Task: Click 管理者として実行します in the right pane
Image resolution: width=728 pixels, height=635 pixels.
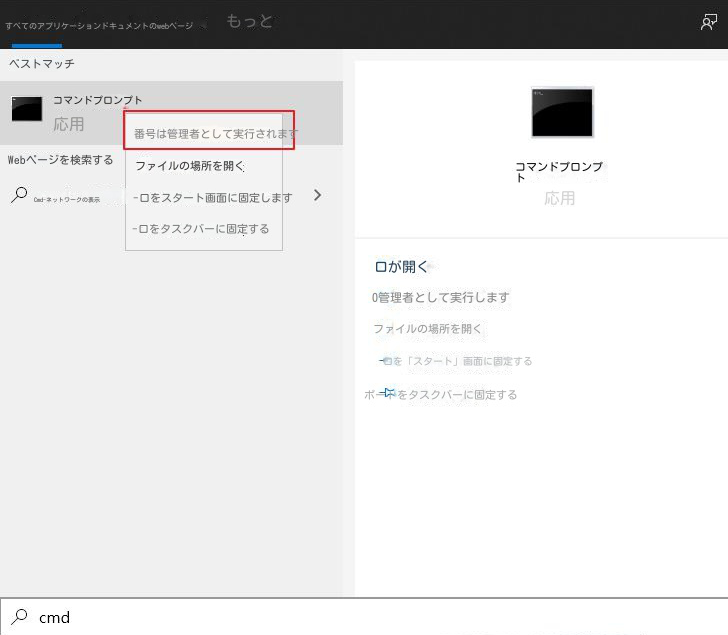Action: pos(440,297)
